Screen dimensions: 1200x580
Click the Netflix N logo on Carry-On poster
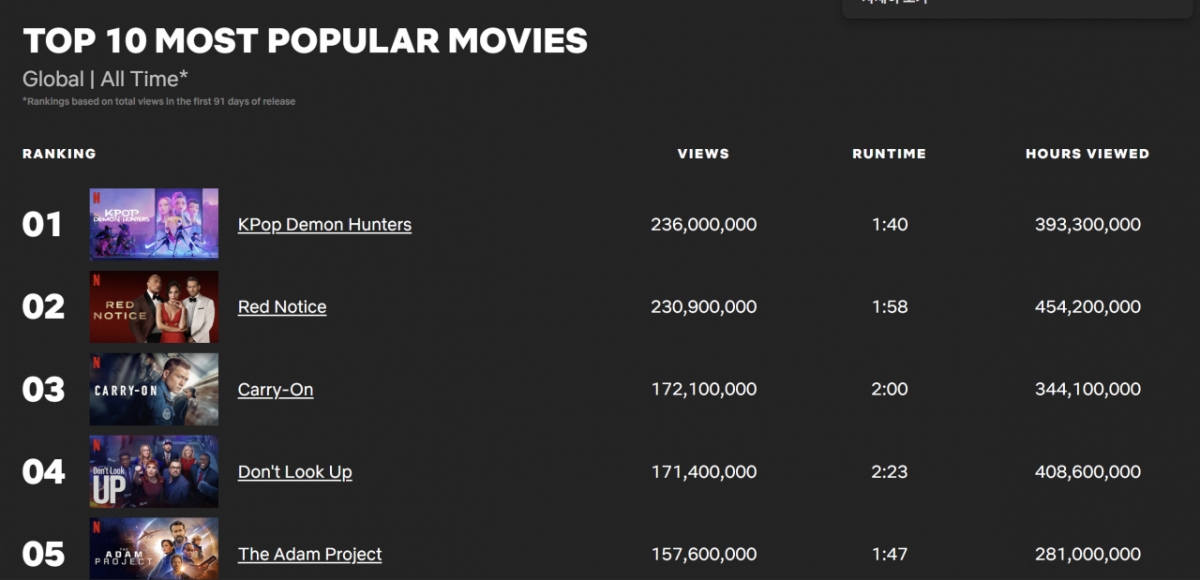pos(96,361)
